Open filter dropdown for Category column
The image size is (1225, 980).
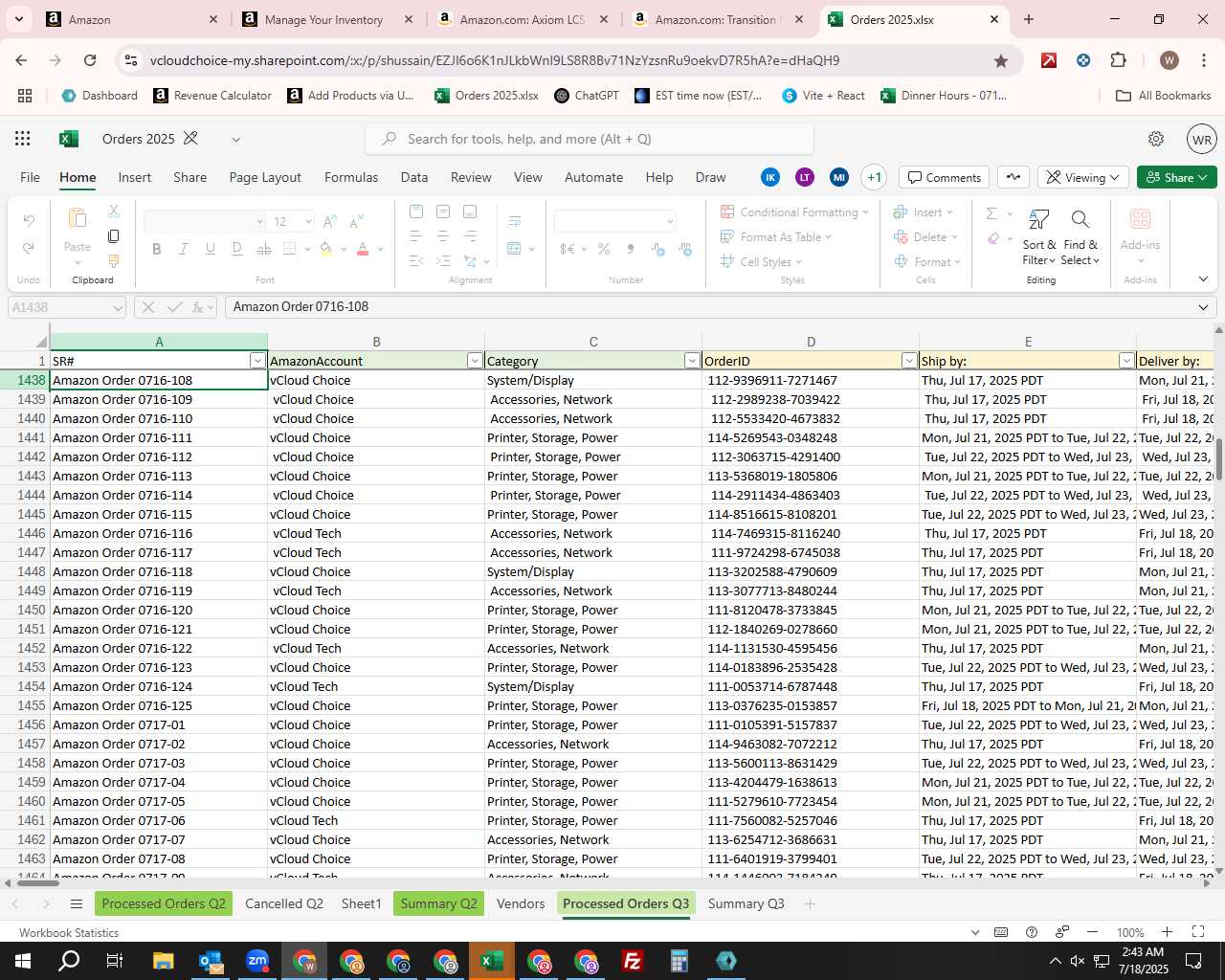(x=692, y=361)
